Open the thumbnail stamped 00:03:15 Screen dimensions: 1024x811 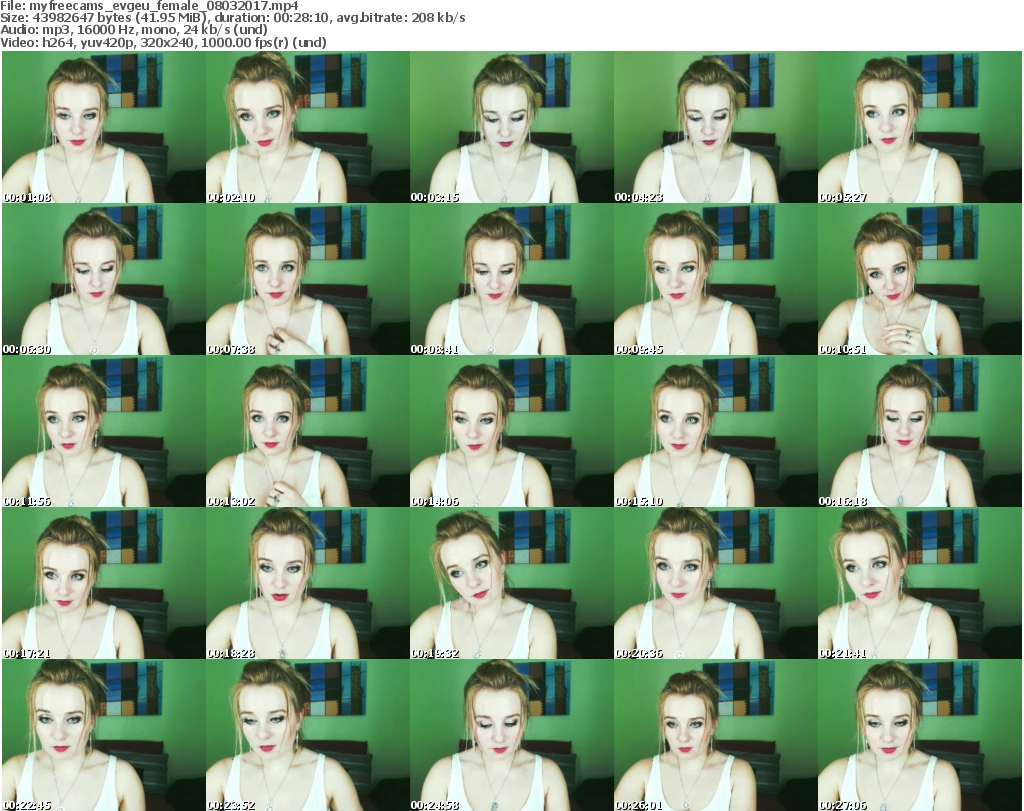point(511,127)
